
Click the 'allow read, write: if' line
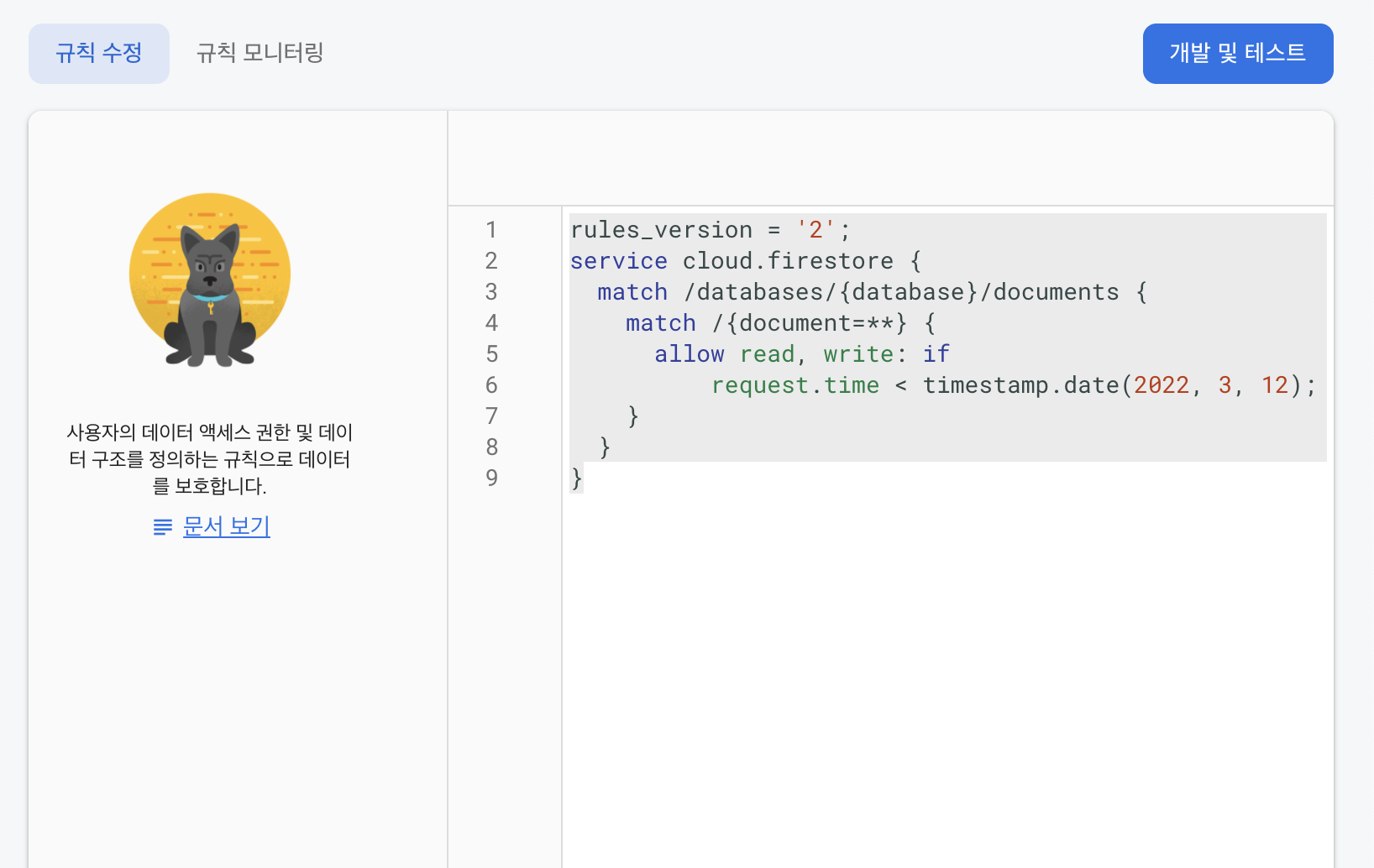(802, 353)
